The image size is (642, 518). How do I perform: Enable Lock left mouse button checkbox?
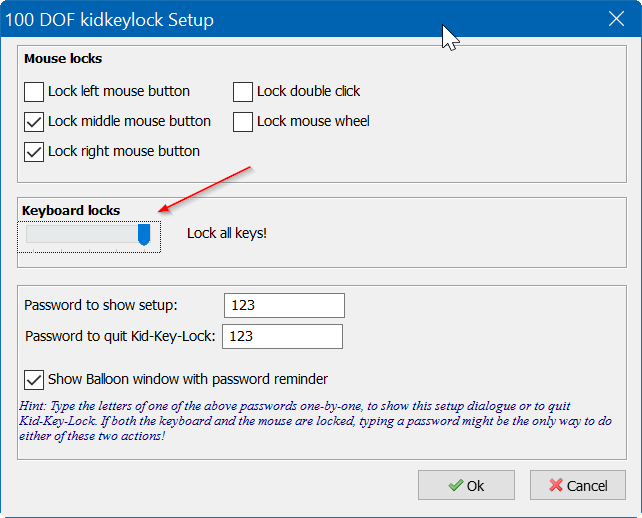pyautogui.click(x=34, y=92)
